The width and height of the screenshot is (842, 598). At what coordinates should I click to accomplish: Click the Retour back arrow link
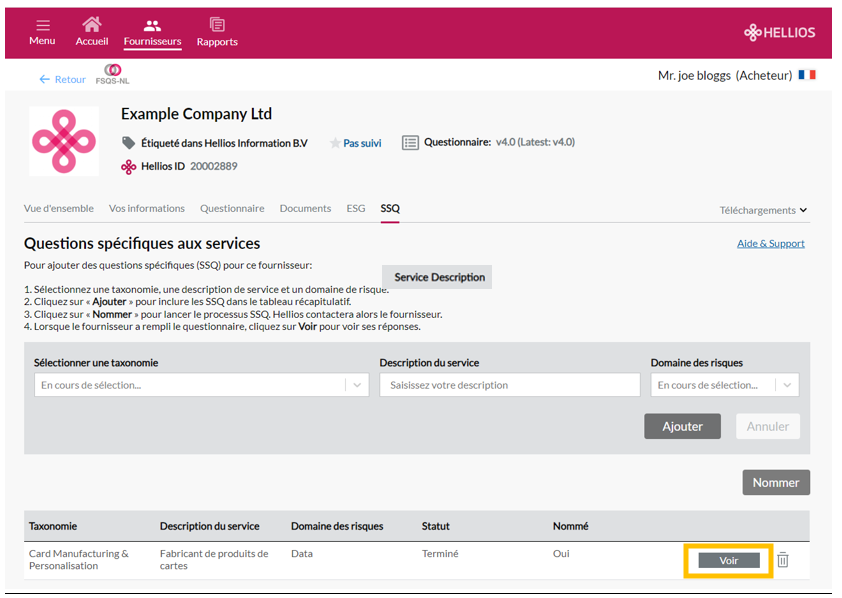click(x=62, y=79)
